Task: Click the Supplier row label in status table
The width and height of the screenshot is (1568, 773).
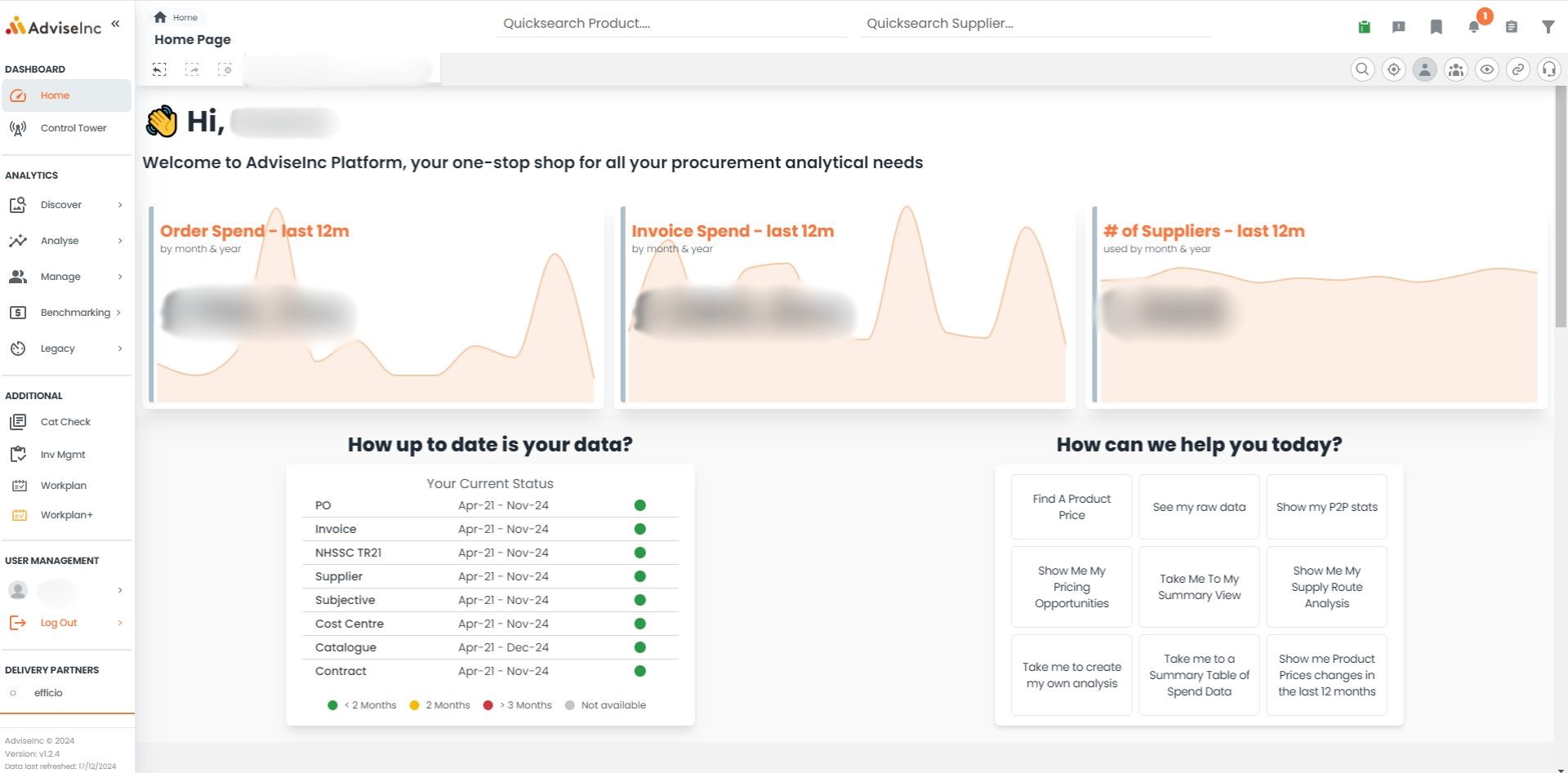Action: click(x=339, y=576)
